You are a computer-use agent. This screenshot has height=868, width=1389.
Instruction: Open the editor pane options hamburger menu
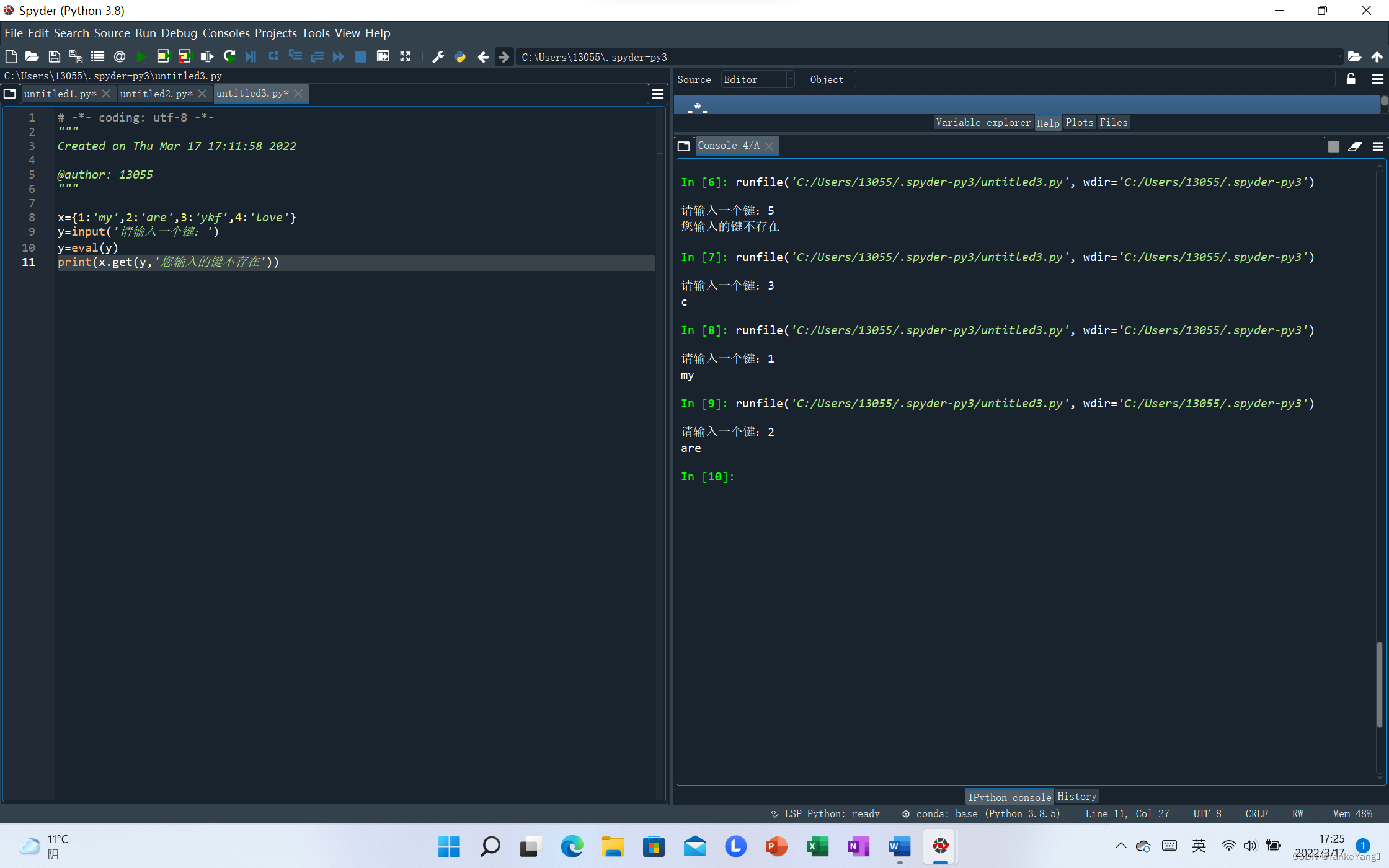657,94
